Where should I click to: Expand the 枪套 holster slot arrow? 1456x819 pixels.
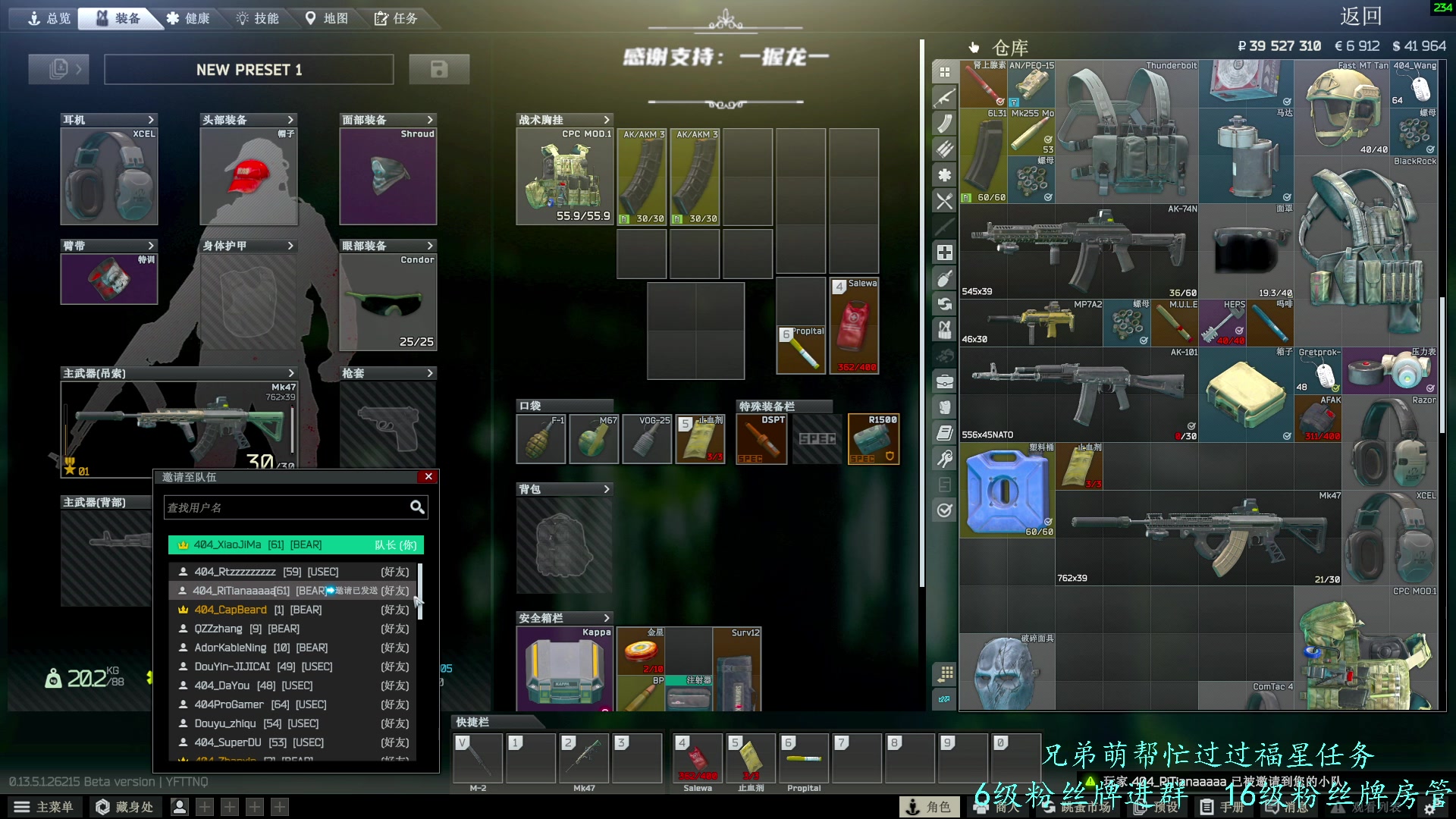pos(430,373)
